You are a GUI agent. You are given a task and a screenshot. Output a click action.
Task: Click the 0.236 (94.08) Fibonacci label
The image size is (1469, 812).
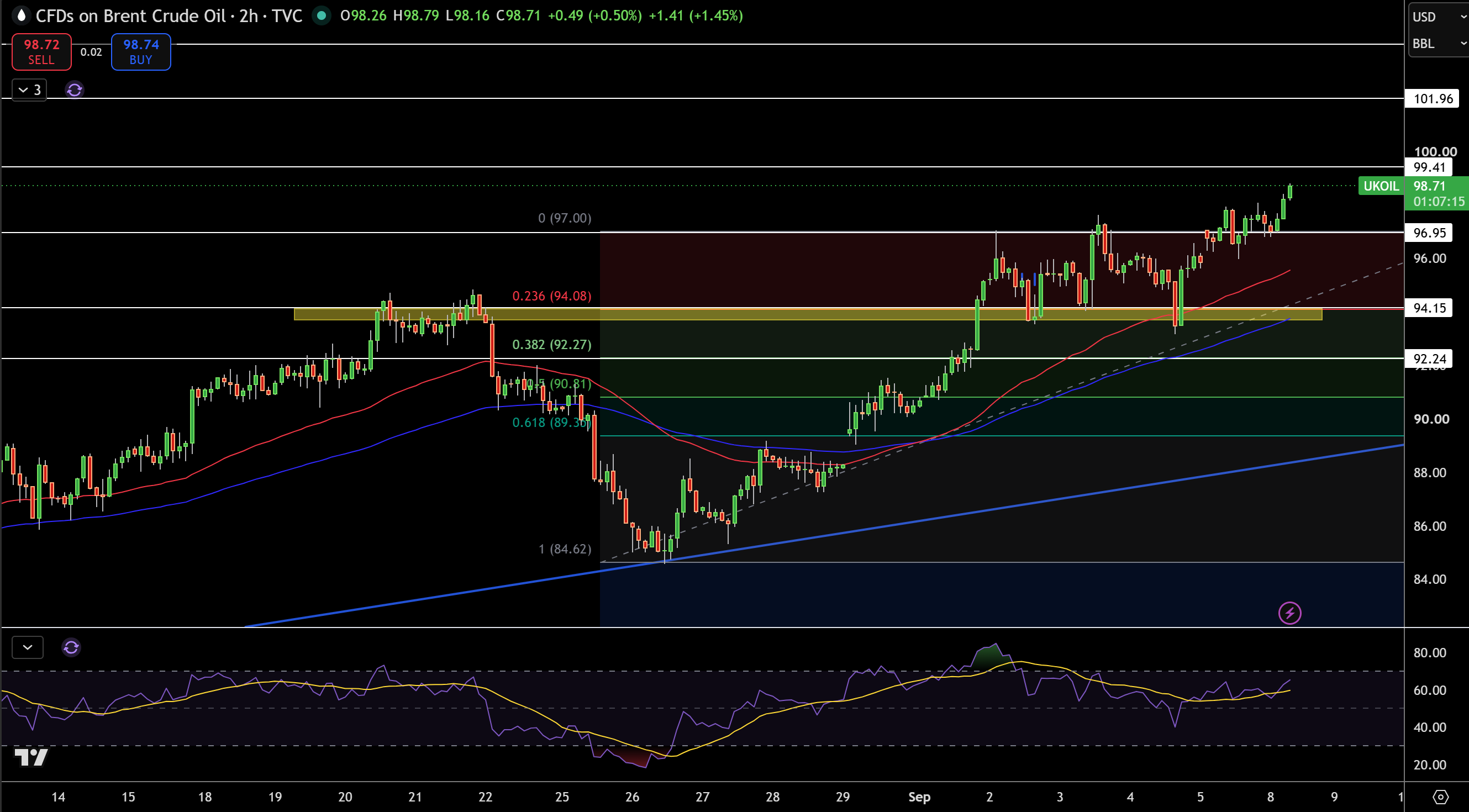coord(551,296)
